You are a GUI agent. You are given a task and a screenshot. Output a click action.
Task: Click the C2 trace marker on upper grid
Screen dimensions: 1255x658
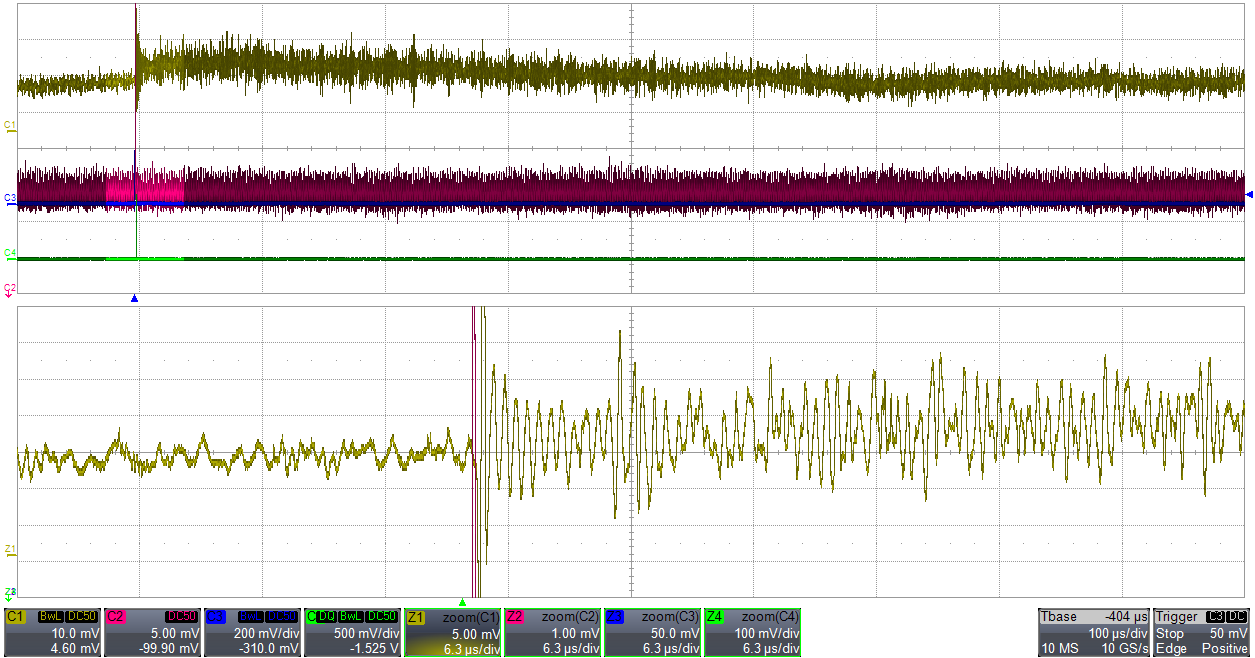point(10,289)
